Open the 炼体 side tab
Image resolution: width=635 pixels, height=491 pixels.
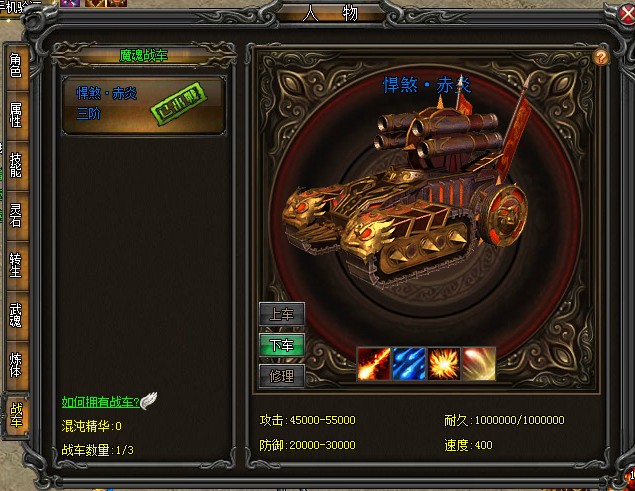[16, 365]
